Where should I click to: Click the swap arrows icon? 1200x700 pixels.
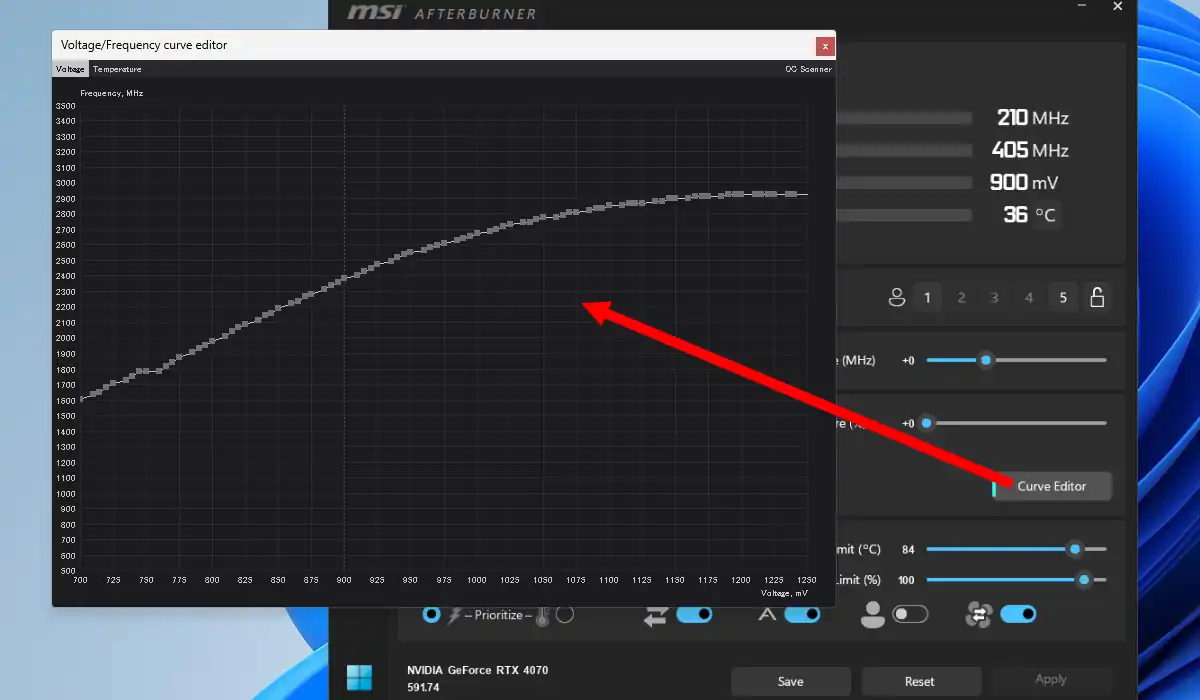pyautogui.click(x=655, y=615)
